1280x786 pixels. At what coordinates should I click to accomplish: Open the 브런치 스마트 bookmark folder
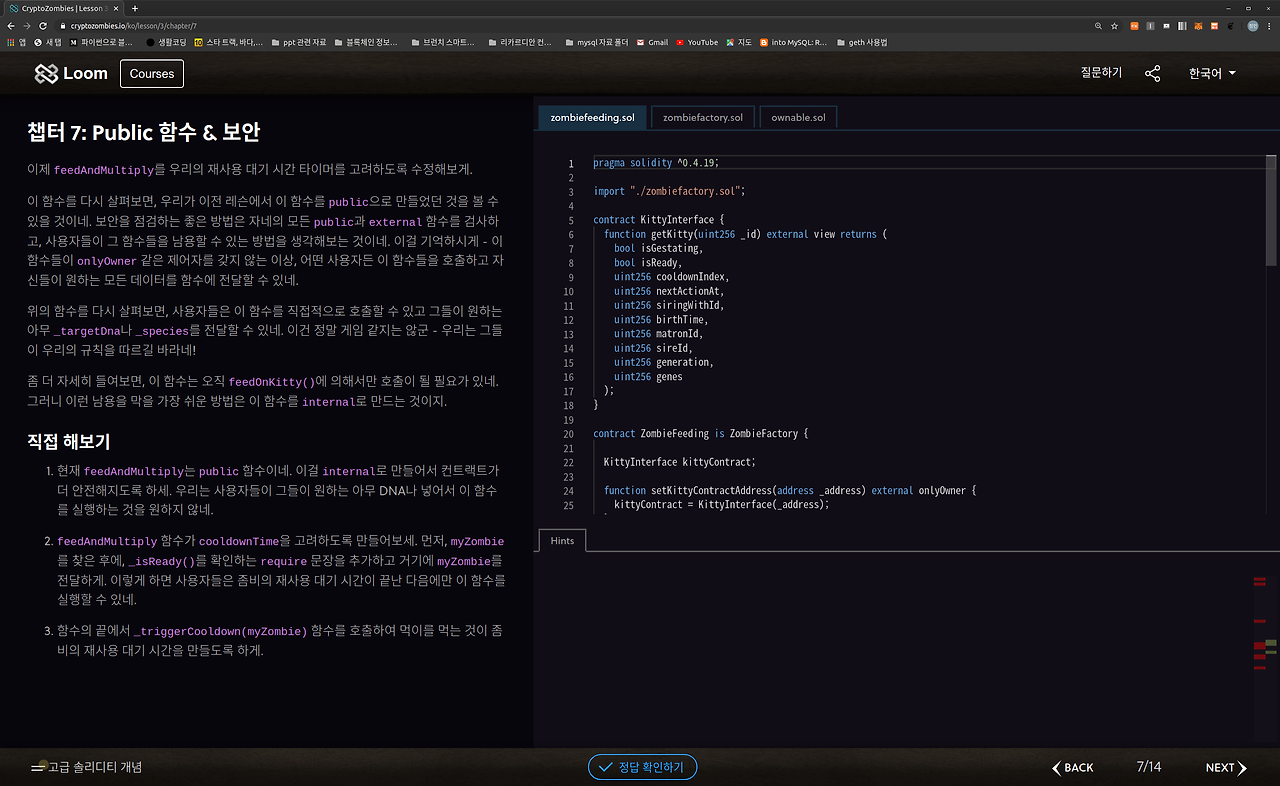pyautogui.click(x=442, y=43)
